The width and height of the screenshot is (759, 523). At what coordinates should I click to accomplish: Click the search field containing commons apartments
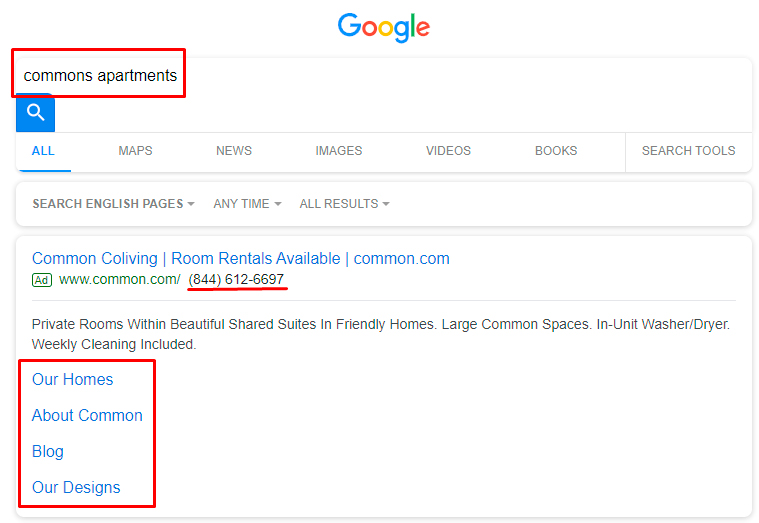(x=384, y=76)
